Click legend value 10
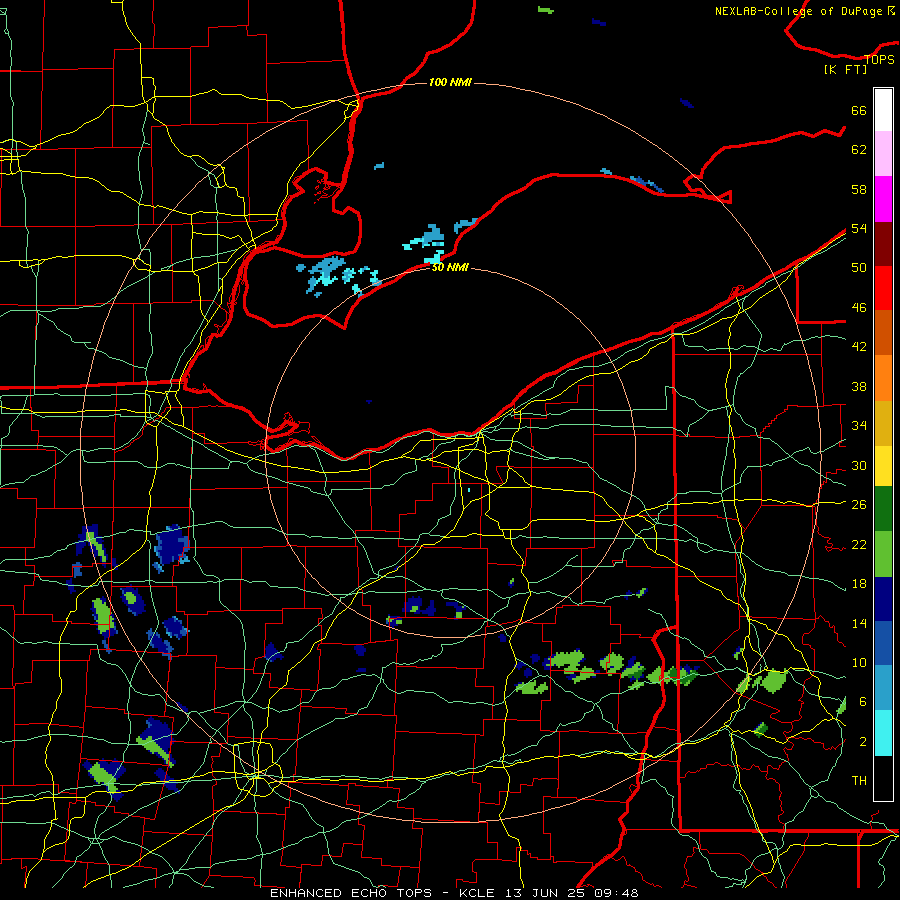 pos(859,662)
